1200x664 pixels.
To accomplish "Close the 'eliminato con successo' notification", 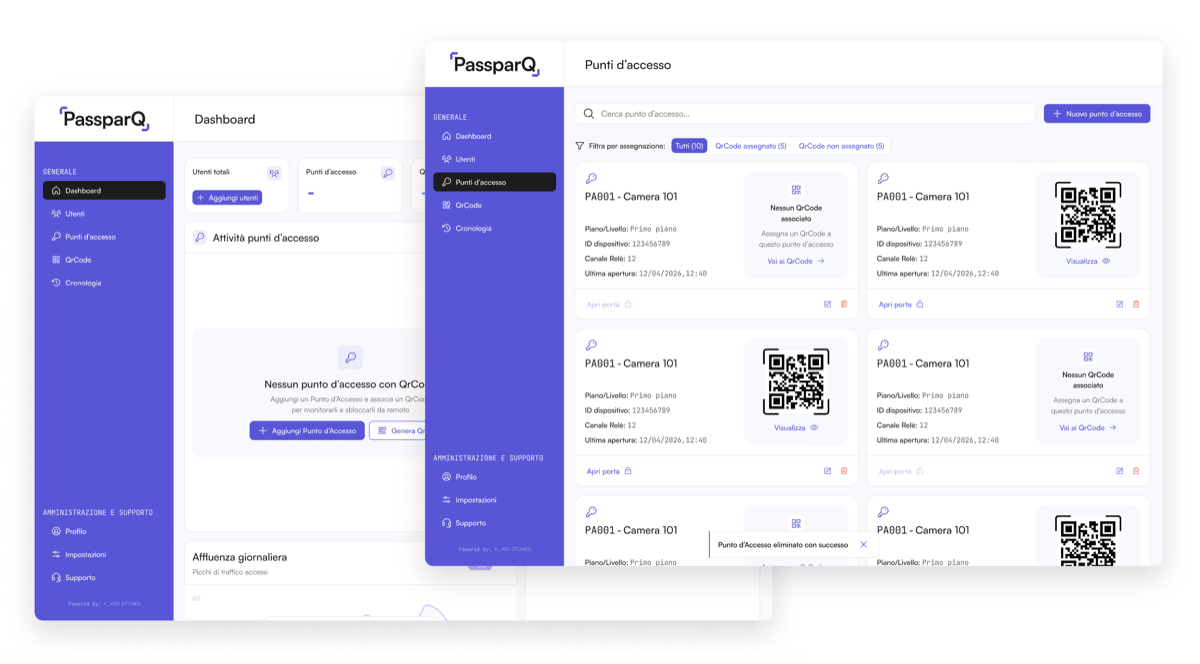I will tap(863, 545).
